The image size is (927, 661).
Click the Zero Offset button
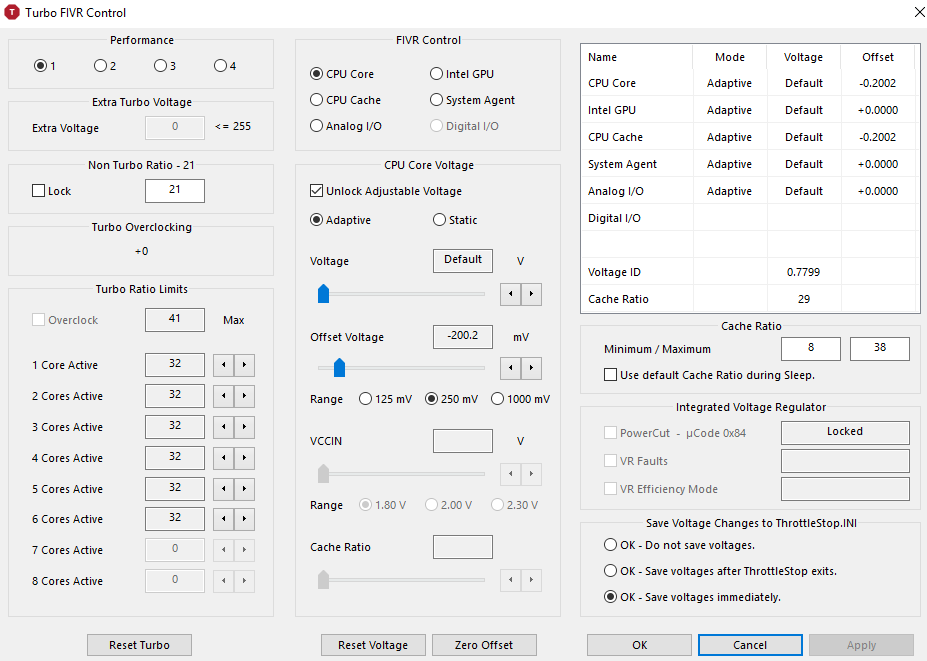tap(484, 645)
